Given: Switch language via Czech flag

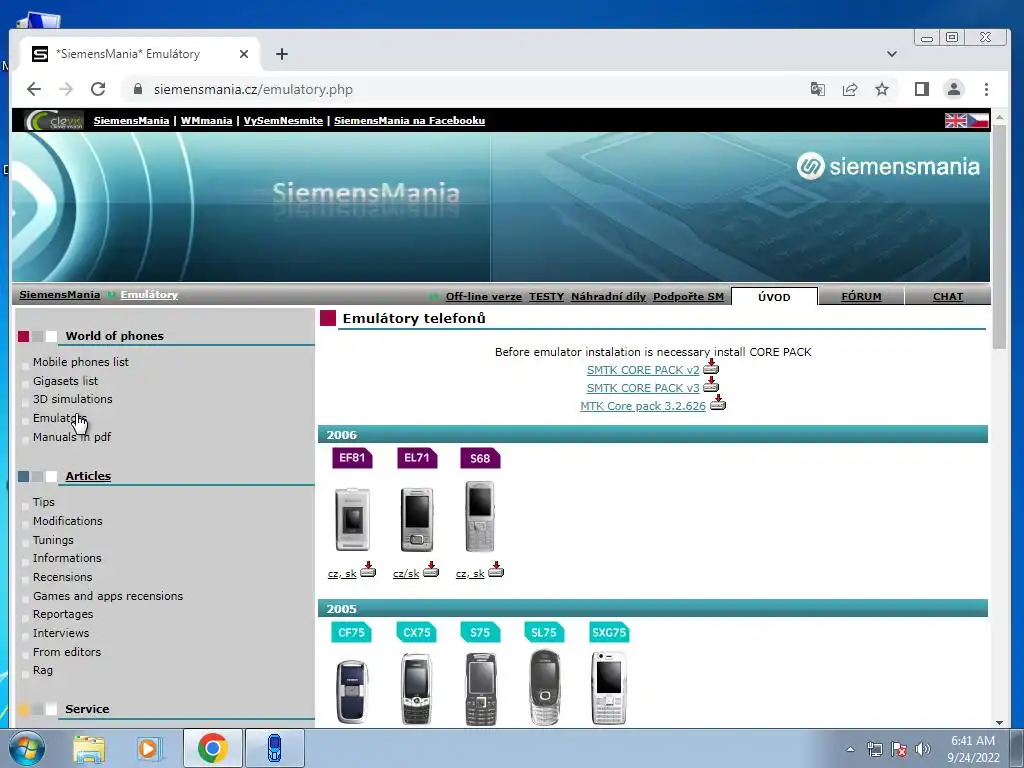Looking at the screenshot, I should [978, 120].
